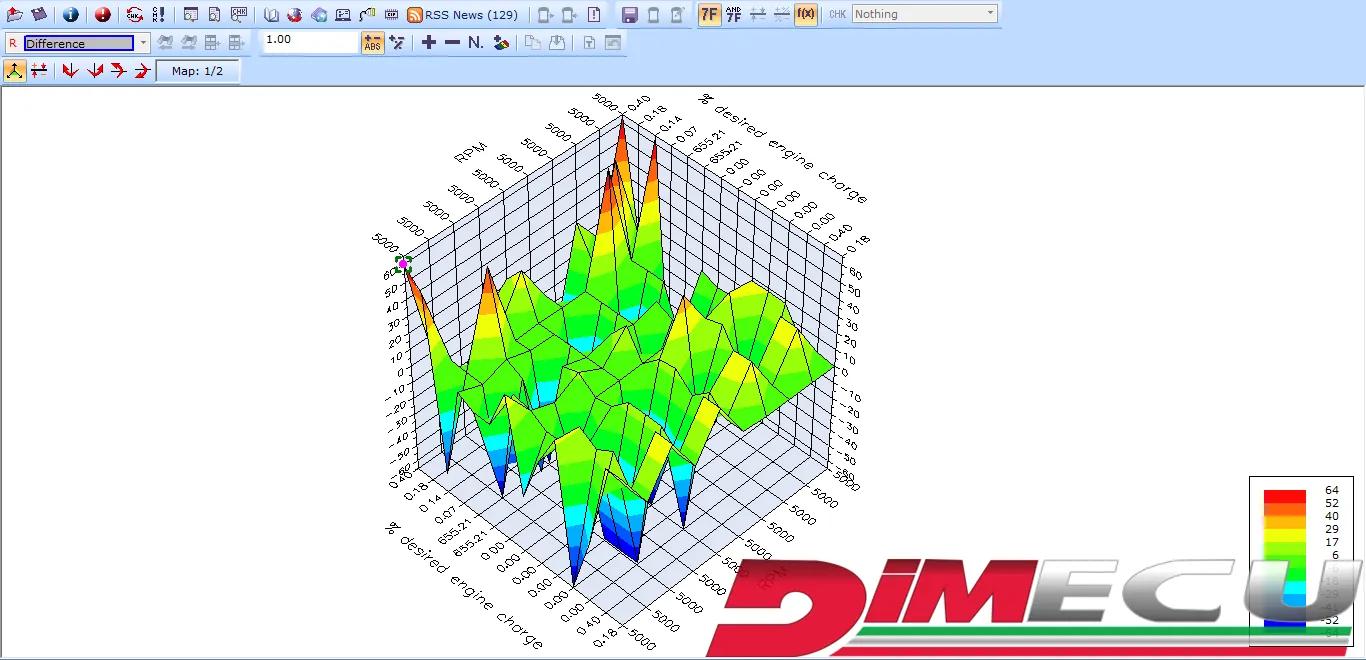Toggle the f(x) function button
The height and width of the screenshot is (660, 1366).
[x=805, y=15]
